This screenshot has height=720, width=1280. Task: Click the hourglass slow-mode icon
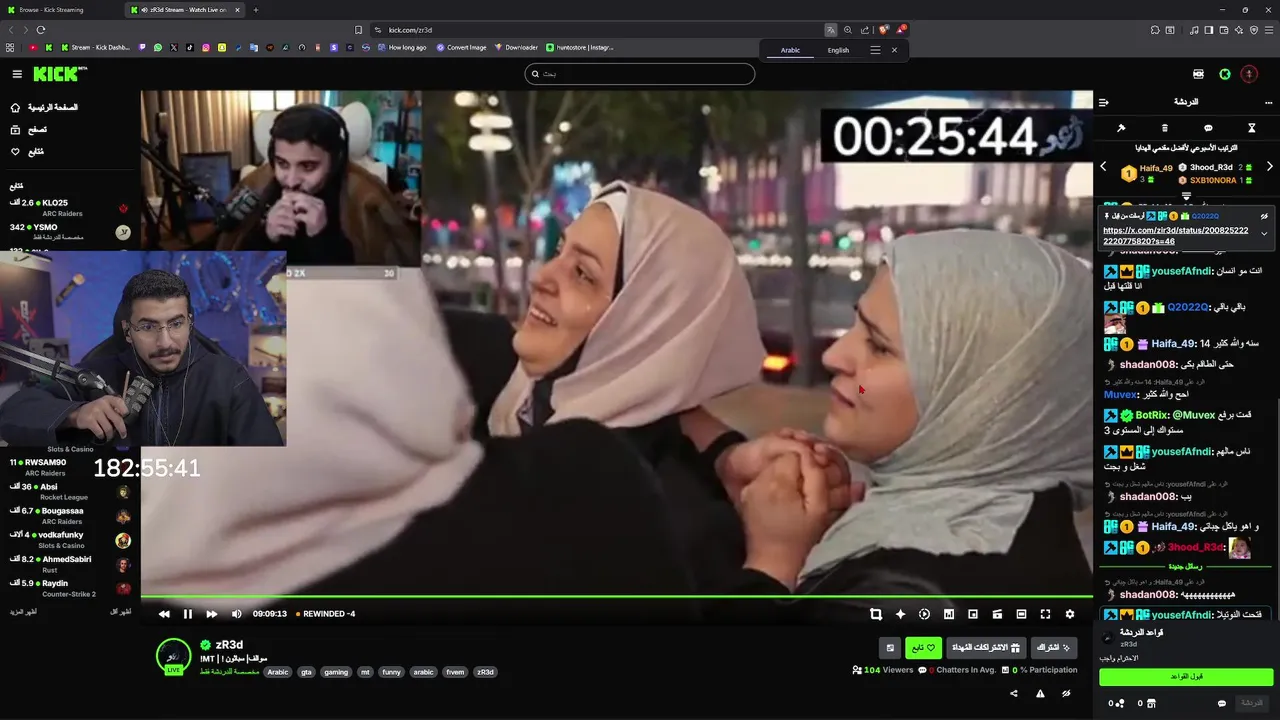tap(1251, 128)
